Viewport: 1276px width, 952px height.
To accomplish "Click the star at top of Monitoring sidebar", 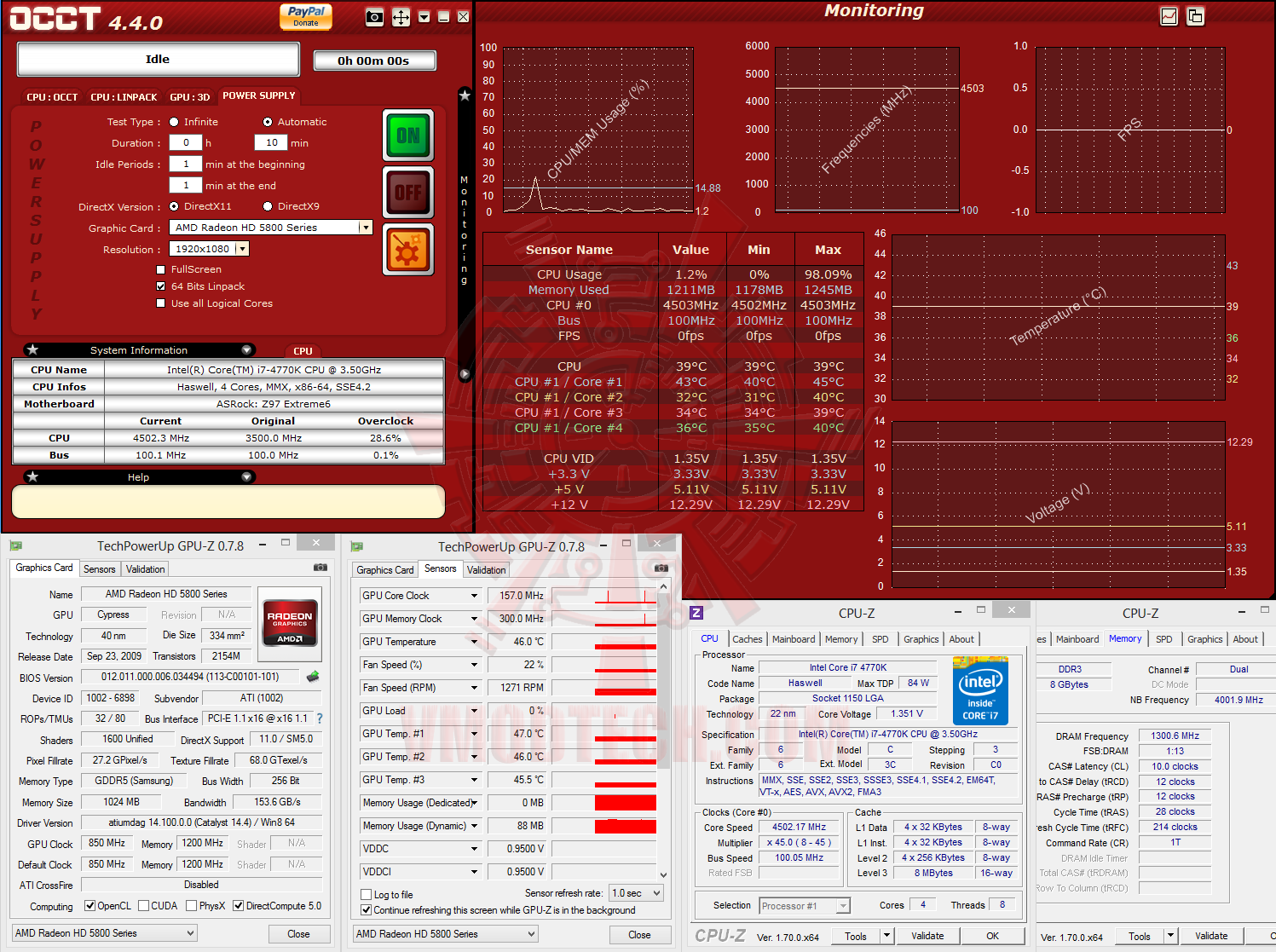I will 465,95.
